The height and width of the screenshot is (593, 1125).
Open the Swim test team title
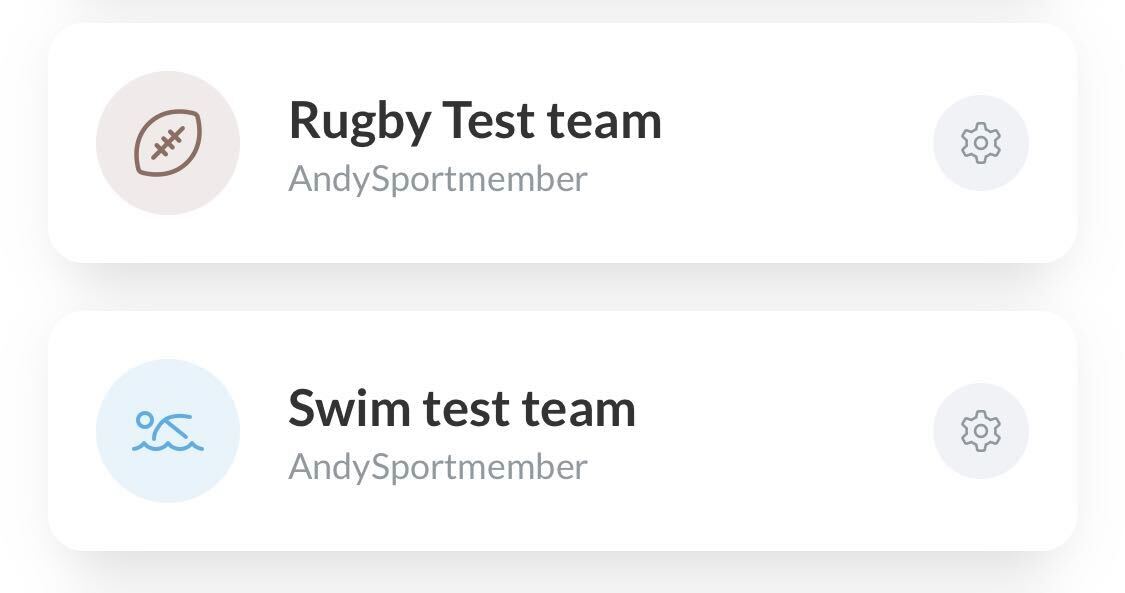462,408
